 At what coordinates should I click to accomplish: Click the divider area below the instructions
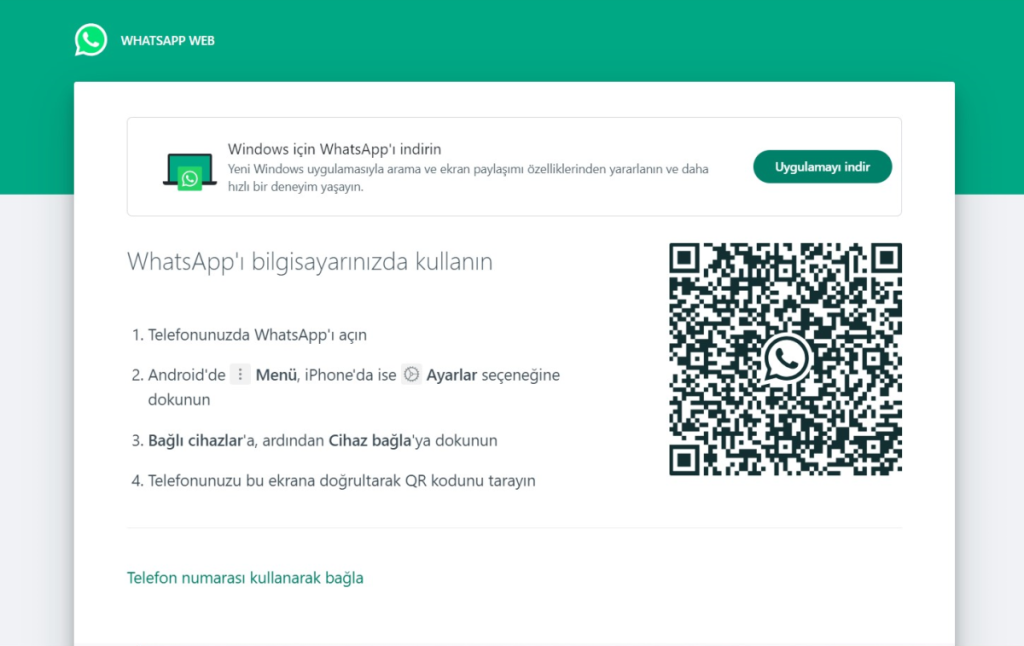513,528
